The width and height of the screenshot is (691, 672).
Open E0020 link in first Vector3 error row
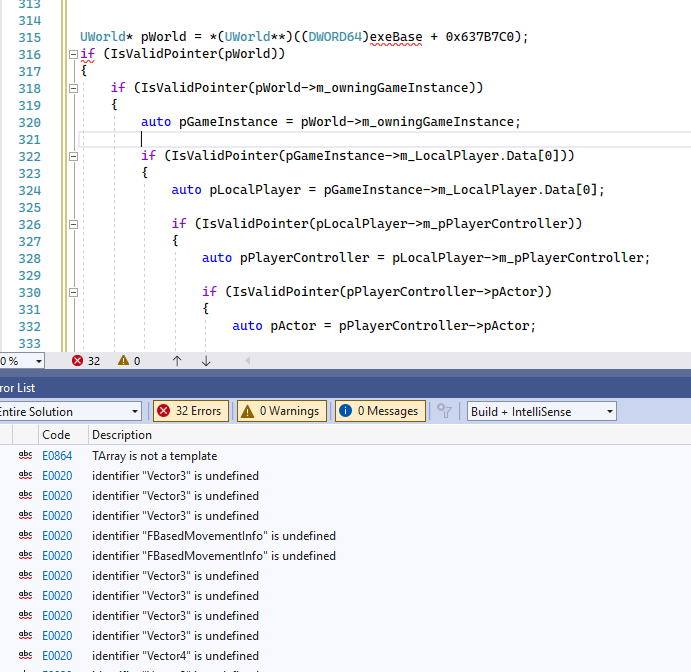(57, 476)
